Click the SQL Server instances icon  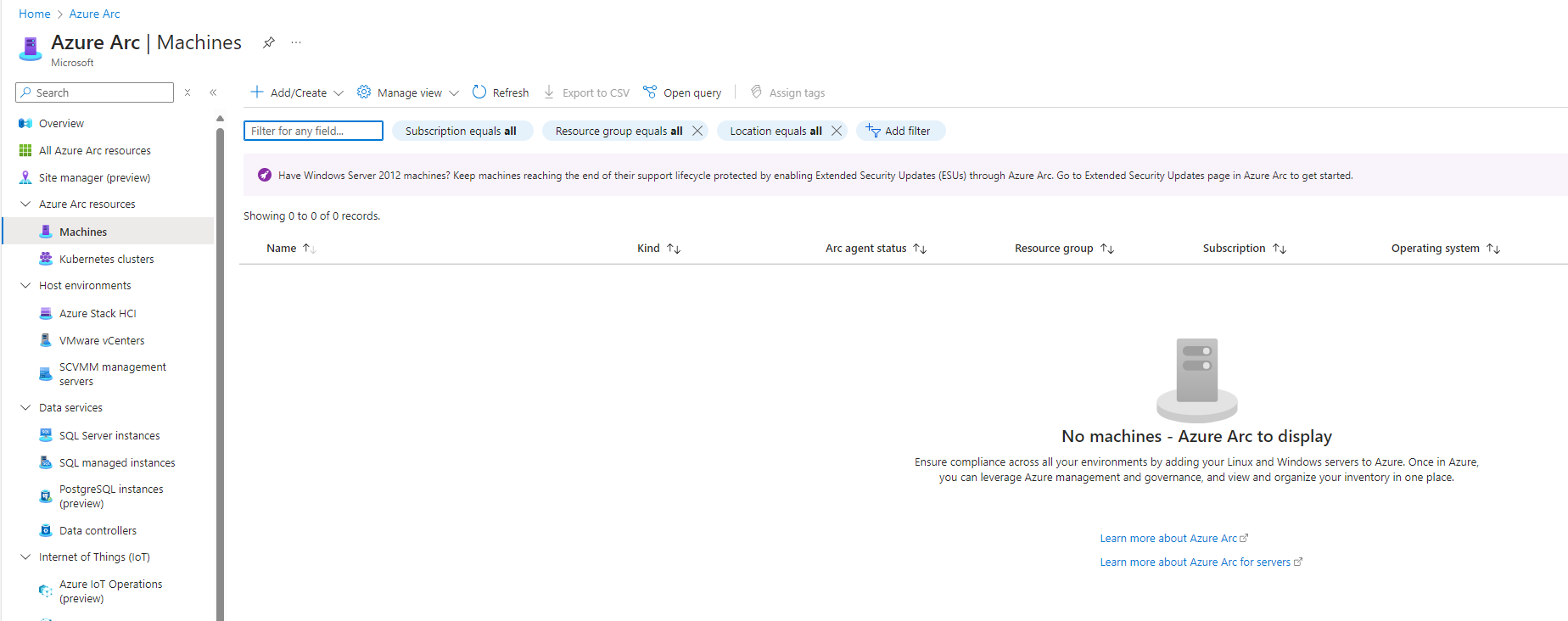46,435
